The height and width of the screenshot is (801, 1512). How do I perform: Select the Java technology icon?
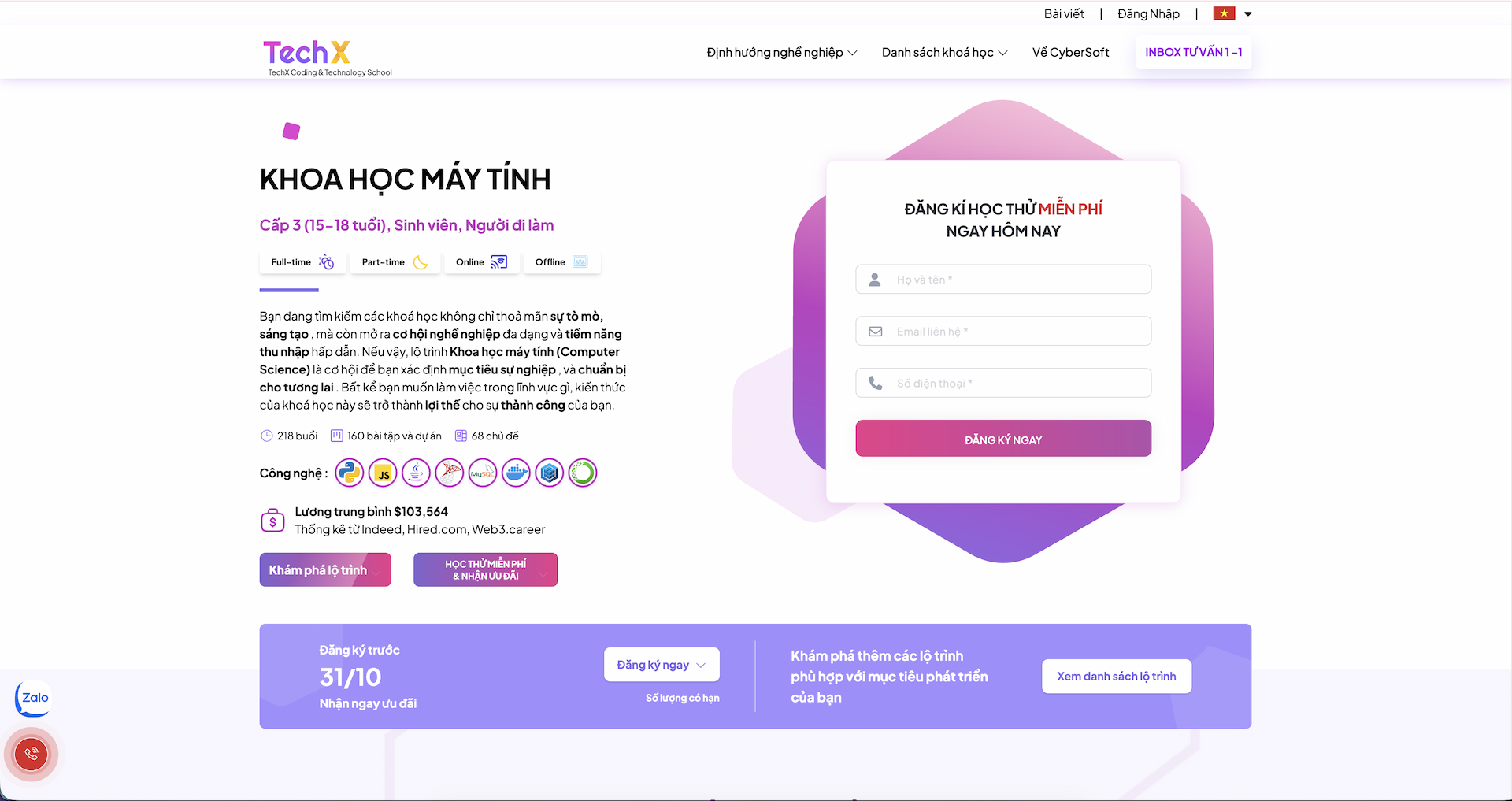coord(416,473)
